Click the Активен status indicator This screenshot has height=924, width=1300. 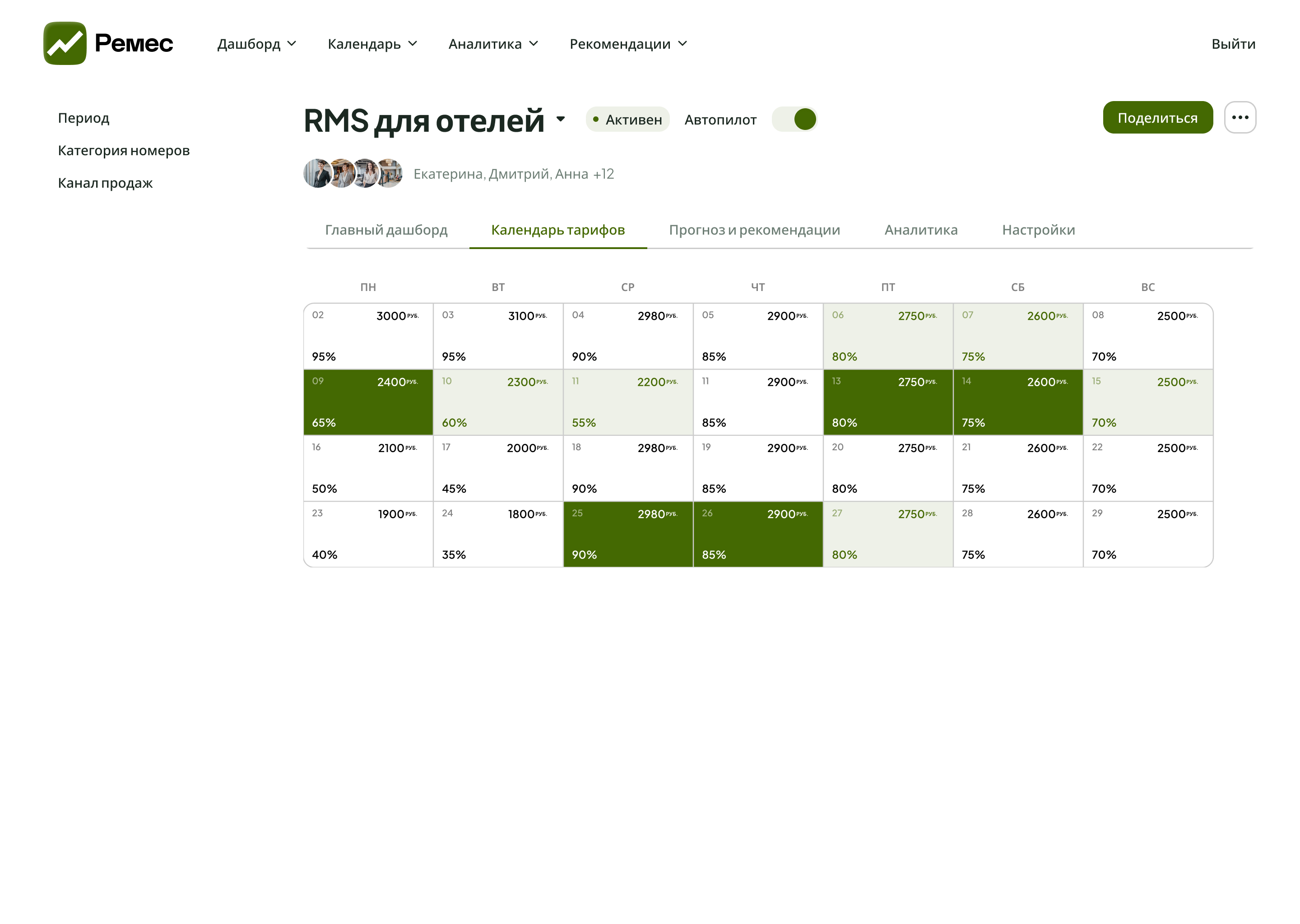coord(627,119)
